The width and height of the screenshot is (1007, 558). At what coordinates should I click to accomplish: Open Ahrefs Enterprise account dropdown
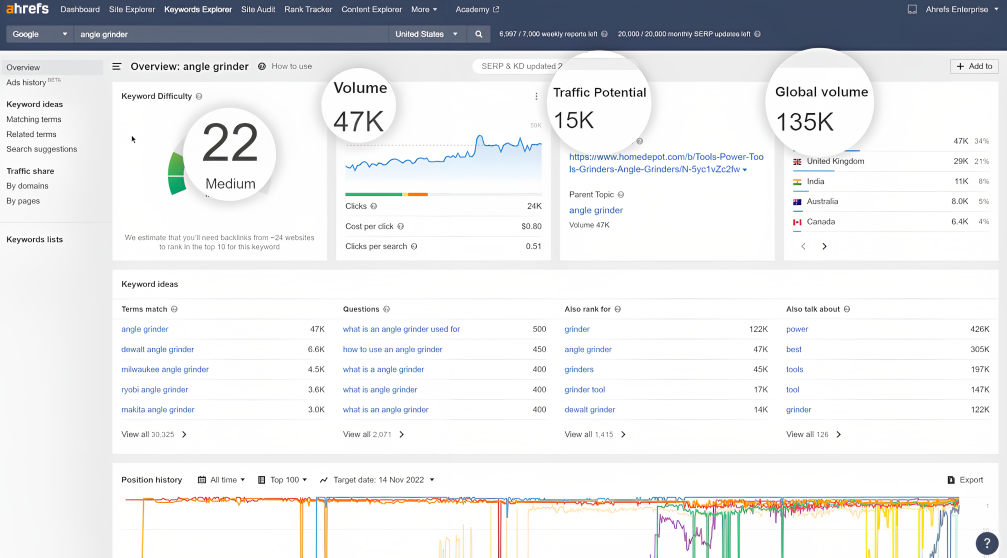(x=962, y=10)
